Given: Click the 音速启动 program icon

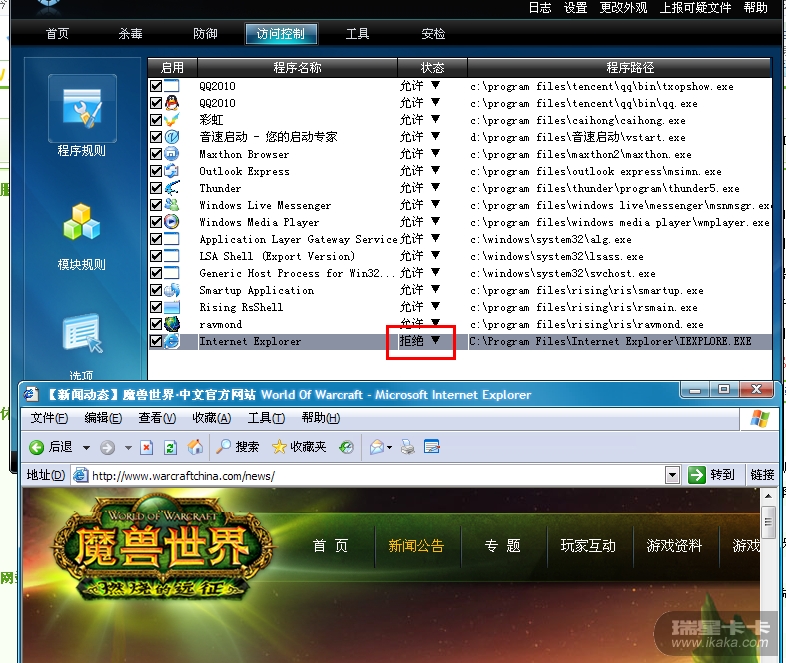Looking at the screenshot, I should click(x=172, y=137).
